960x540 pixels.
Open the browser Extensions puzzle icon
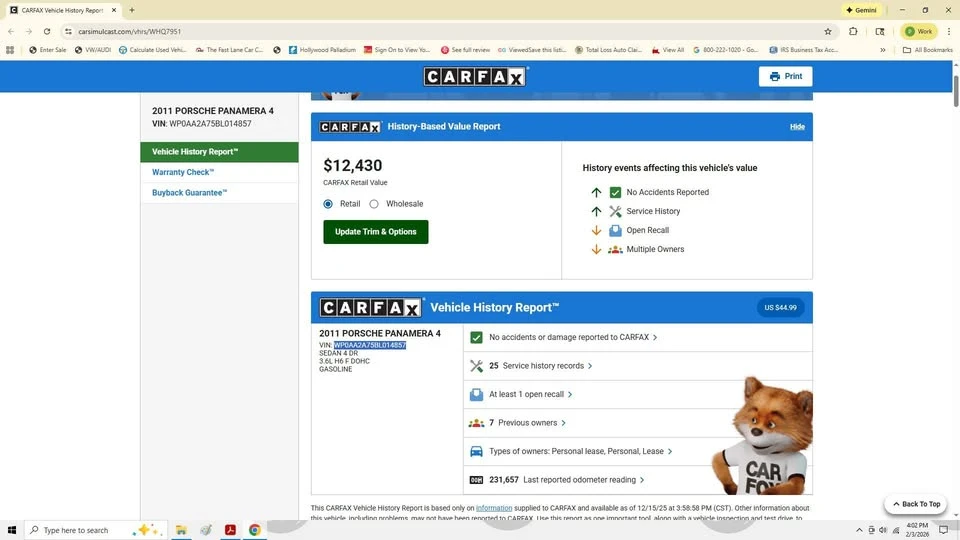(x=853, y=31)
